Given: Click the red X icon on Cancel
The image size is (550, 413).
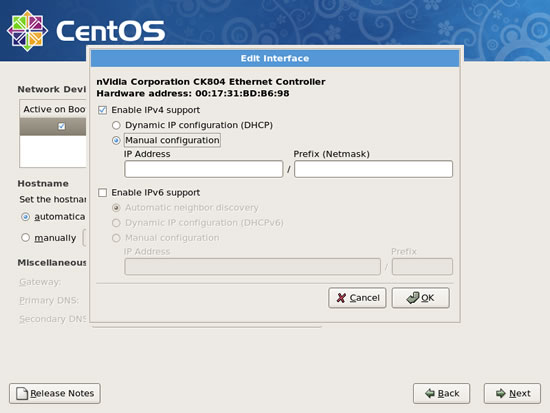Looking at the screenshot, I should click(x=341, y=298).
